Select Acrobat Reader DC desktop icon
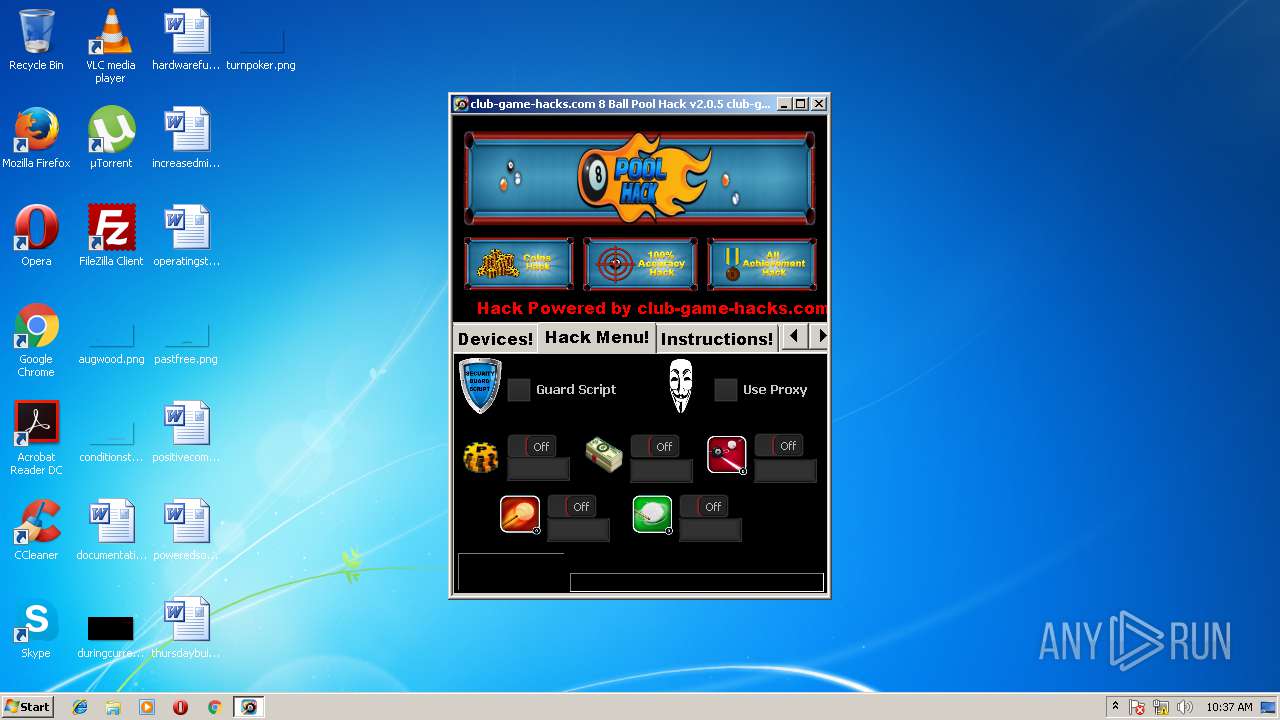This screenshot has height=720, width=1280. [36, 438]
